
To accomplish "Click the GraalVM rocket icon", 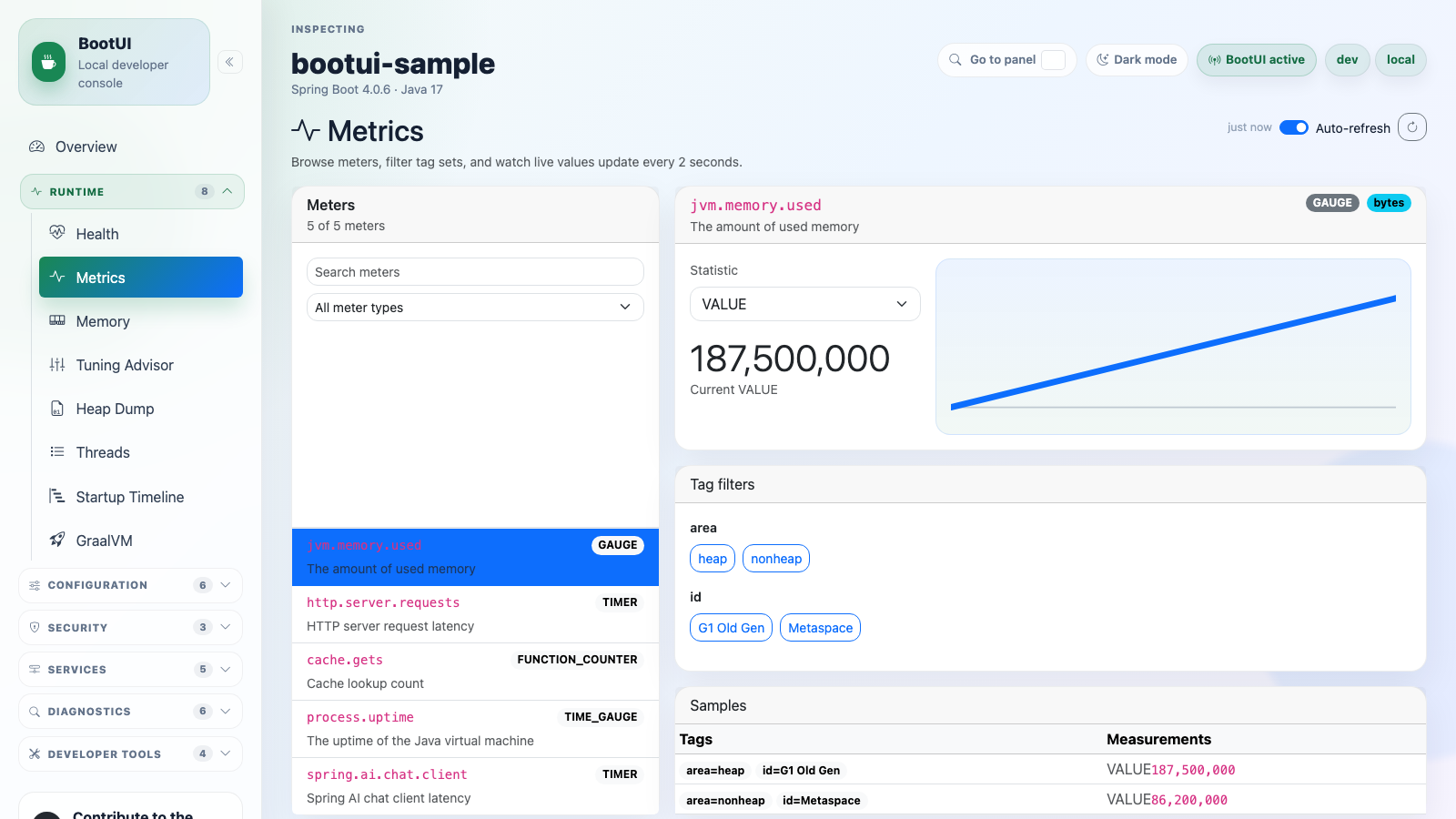I will pyautogui.click(x=57, y=540).
